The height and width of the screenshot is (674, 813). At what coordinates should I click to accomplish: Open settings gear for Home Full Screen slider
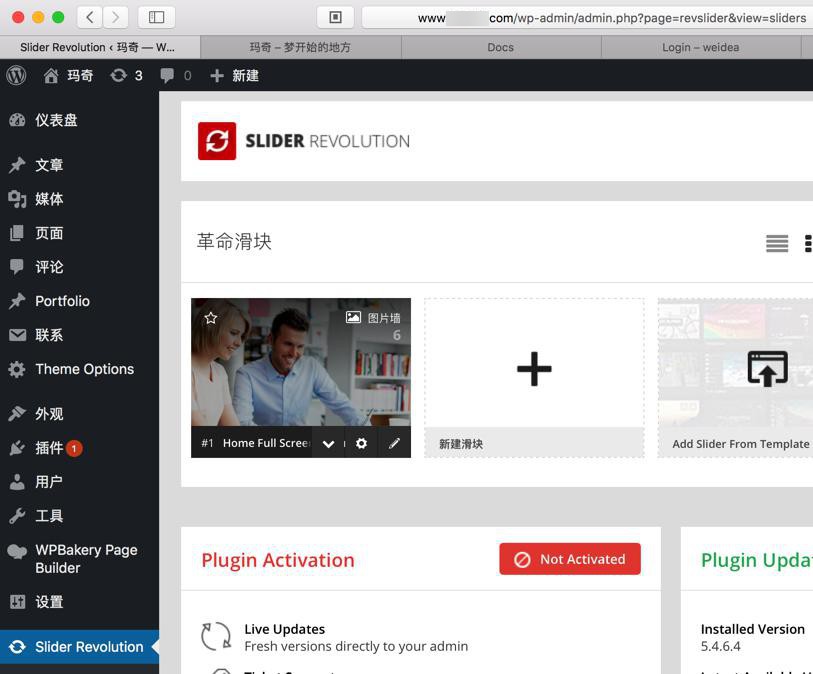(361, 443)
